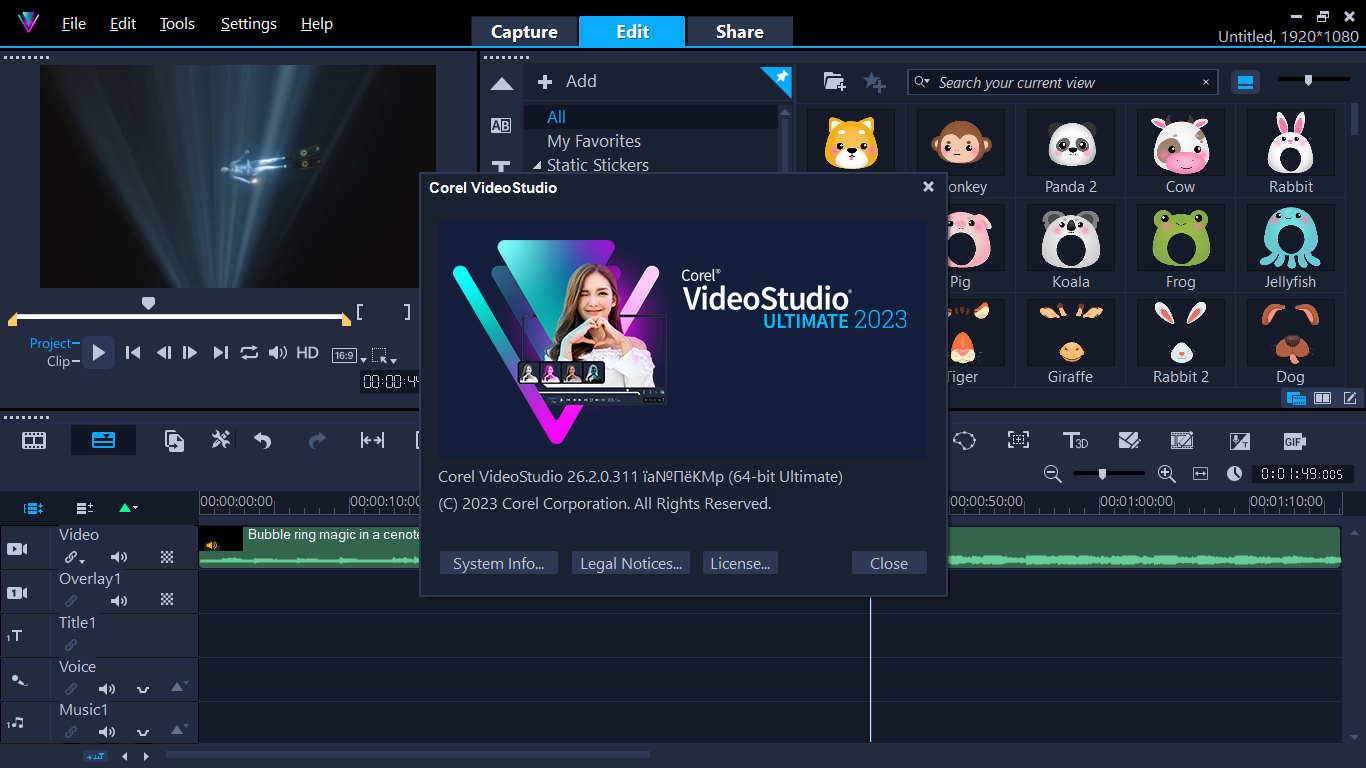1366x768 pixels.
Task: Expand the Voice track height arrow
Action: 178,687
